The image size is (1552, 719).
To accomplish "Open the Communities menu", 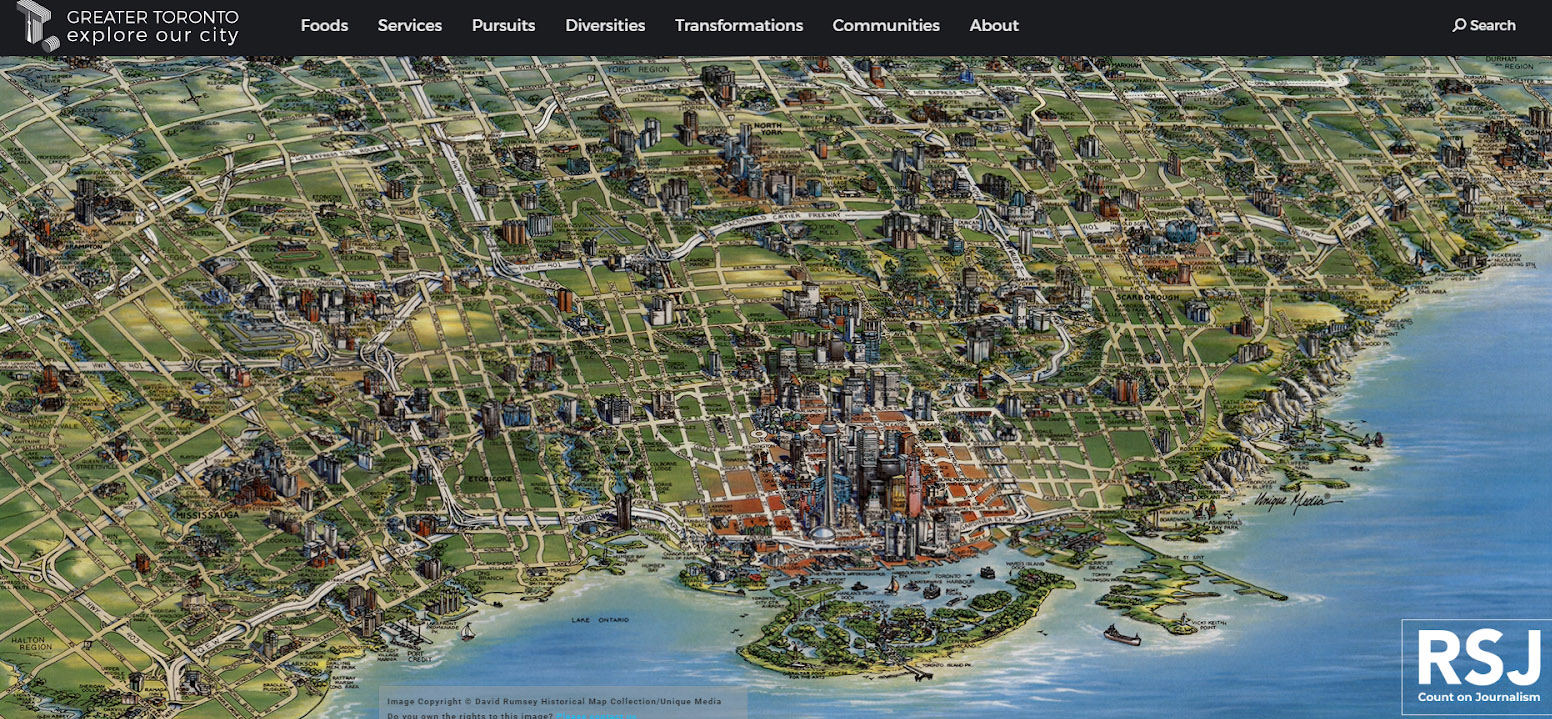I will pyautogui.click(x=886, y=25).
